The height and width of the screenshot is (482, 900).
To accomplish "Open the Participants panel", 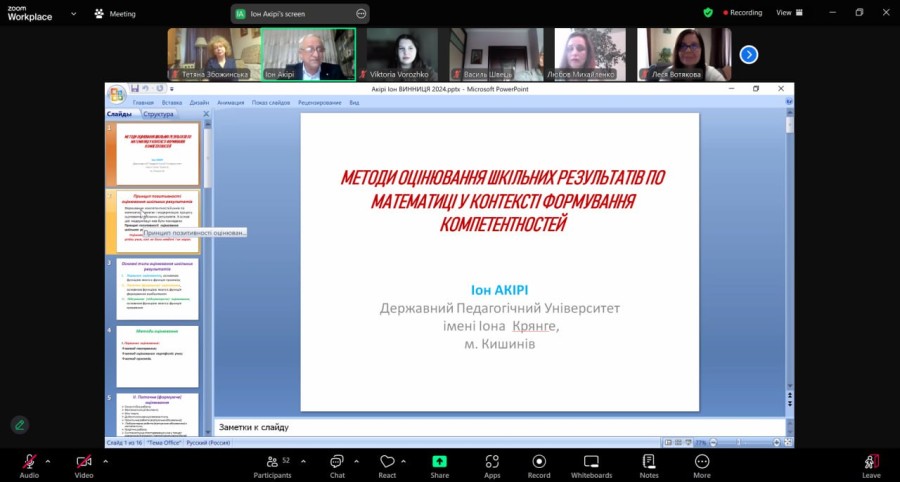I will click(x=273, y=466).
